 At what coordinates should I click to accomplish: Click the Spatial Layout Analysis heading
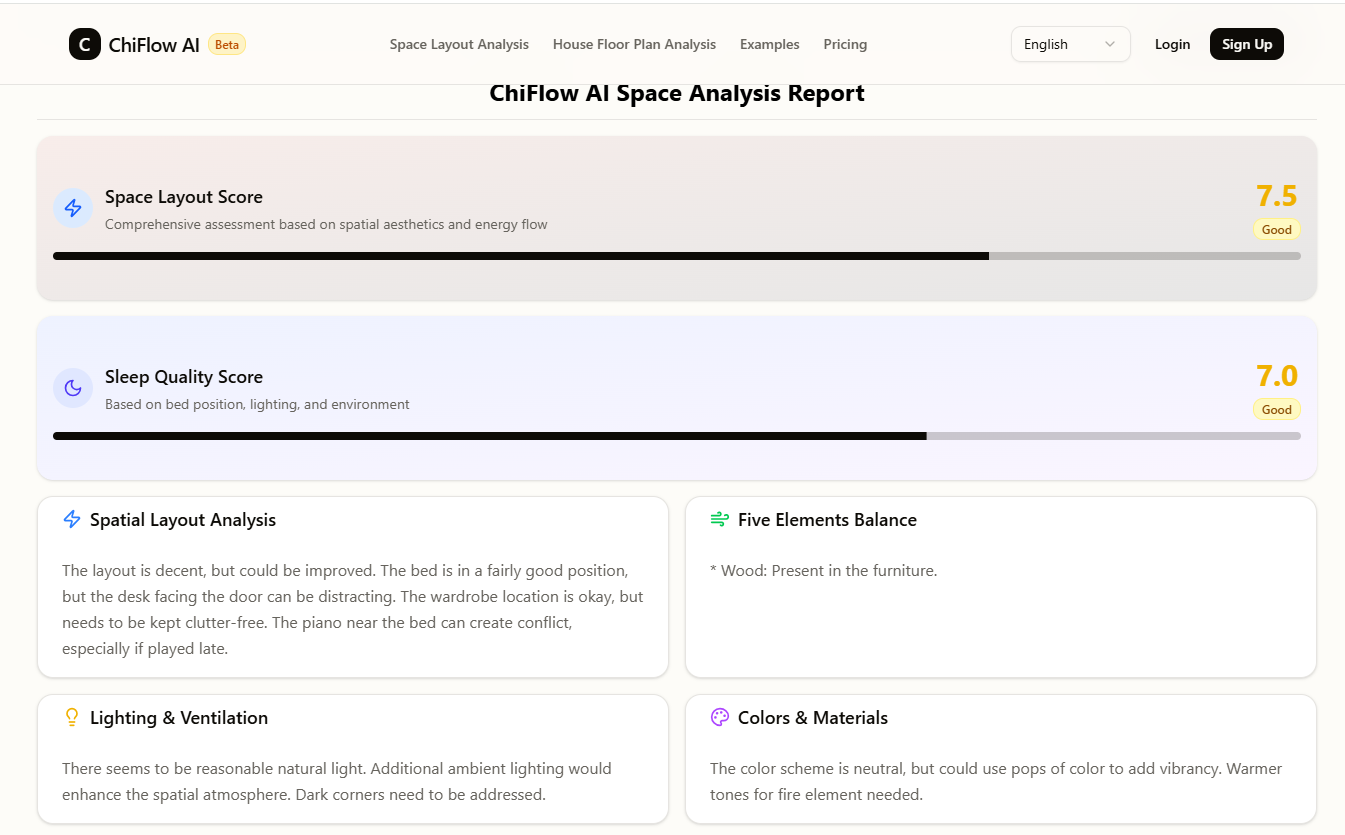click(x=183, y=520)
